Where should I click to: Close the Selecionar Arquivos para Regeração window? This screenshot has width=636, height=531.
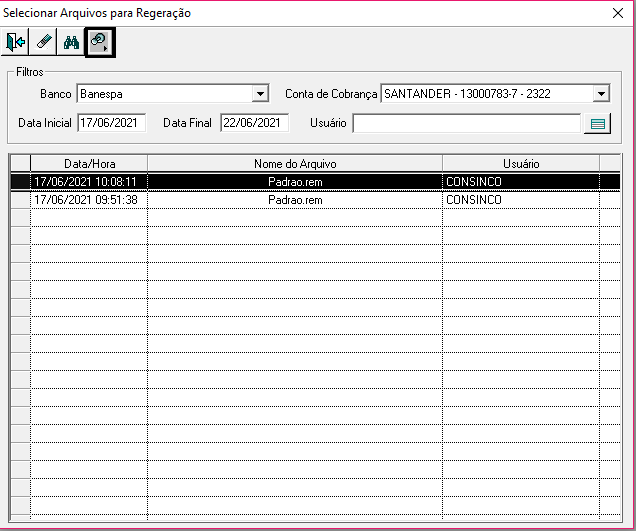618,13
